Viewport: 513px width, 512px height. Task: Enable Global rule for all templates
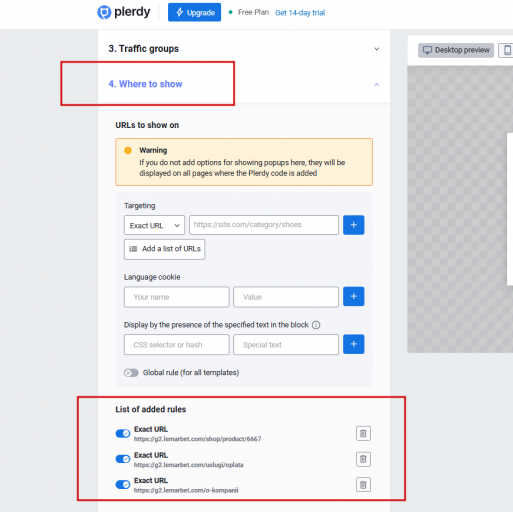131,373
